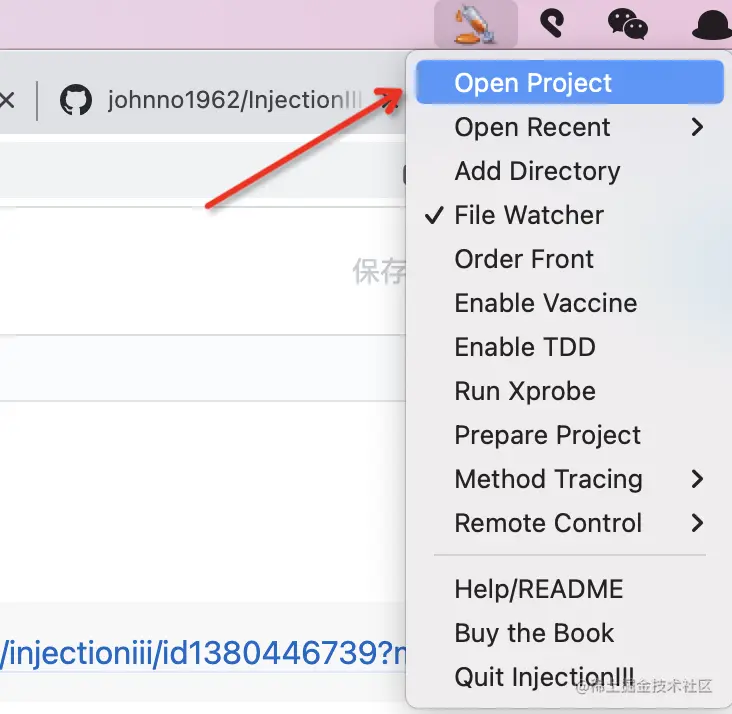Enable TDD from the menu
The width and height of the screenshot is (732, 714).
coord(525,347)
